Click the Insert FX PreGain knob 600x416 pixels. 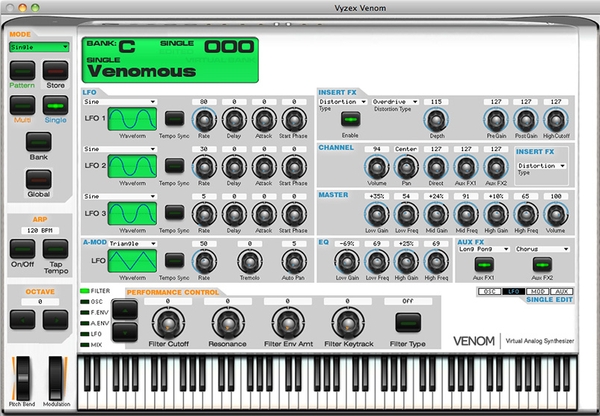pos(496,120)
